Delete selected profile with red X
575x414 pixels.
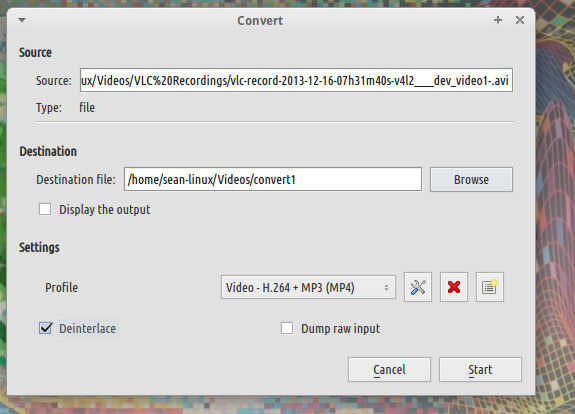(454, 287)
